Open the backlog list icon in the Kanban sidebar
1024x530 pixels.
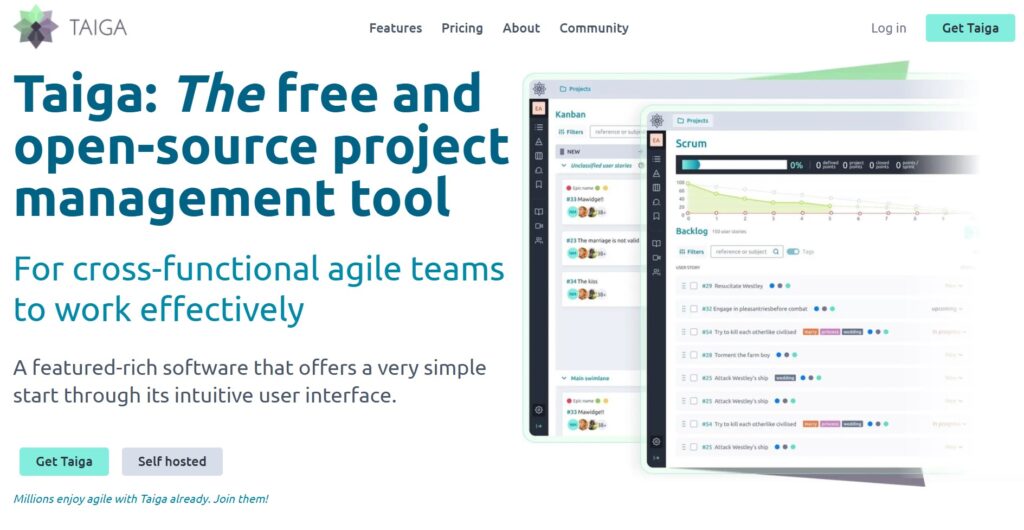click(539, 127)
